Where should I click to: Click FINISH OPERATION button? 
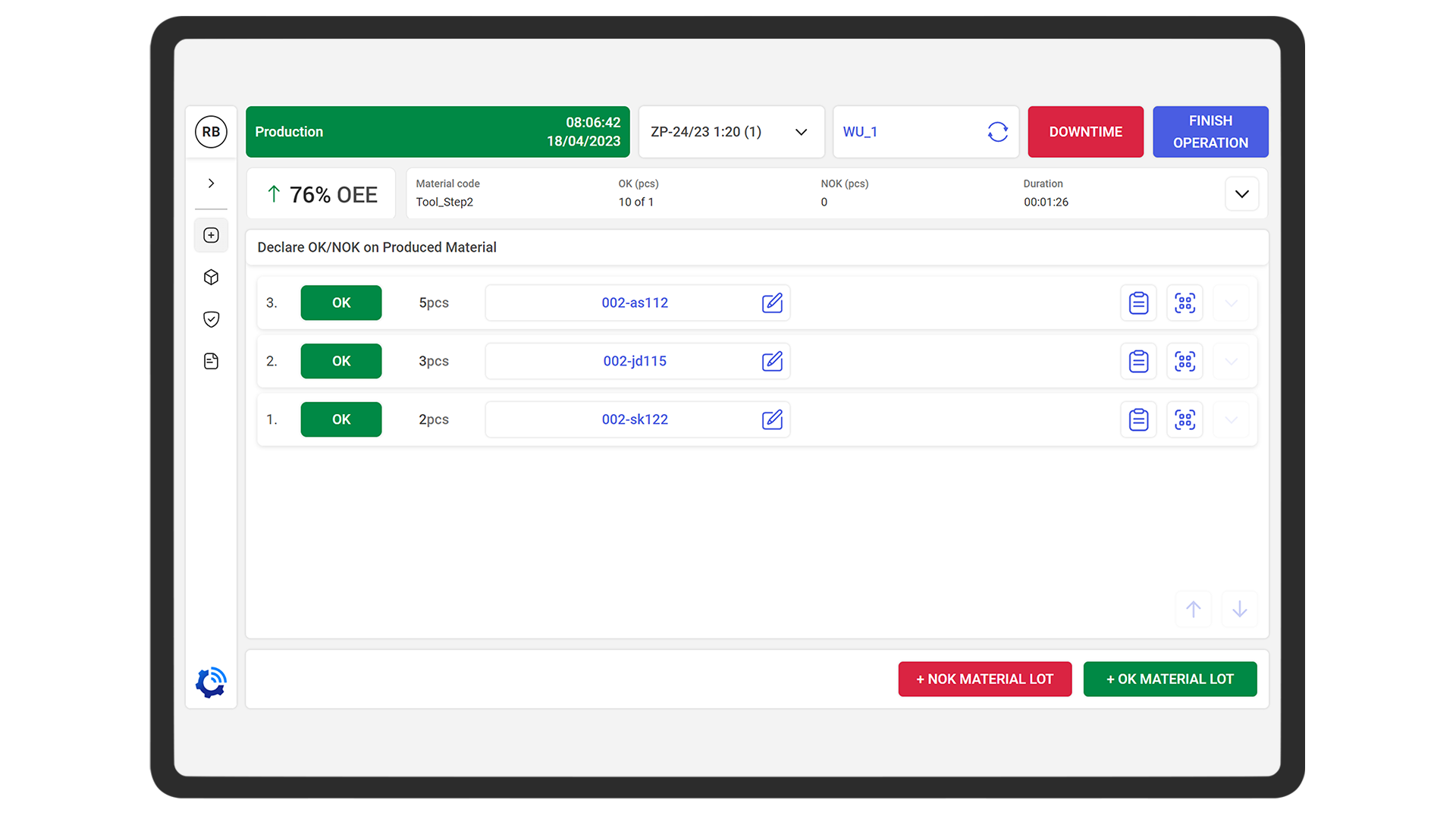(1210, 132)
